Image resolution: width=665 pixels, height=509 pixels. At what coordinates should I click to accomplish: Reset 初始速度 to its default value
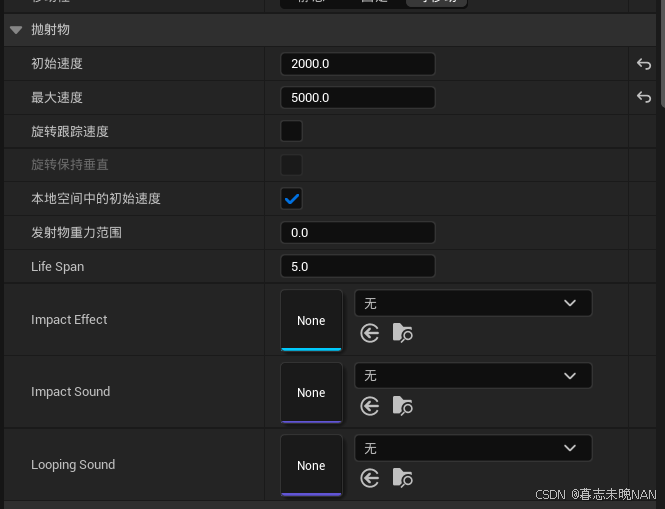pos(644,64)
